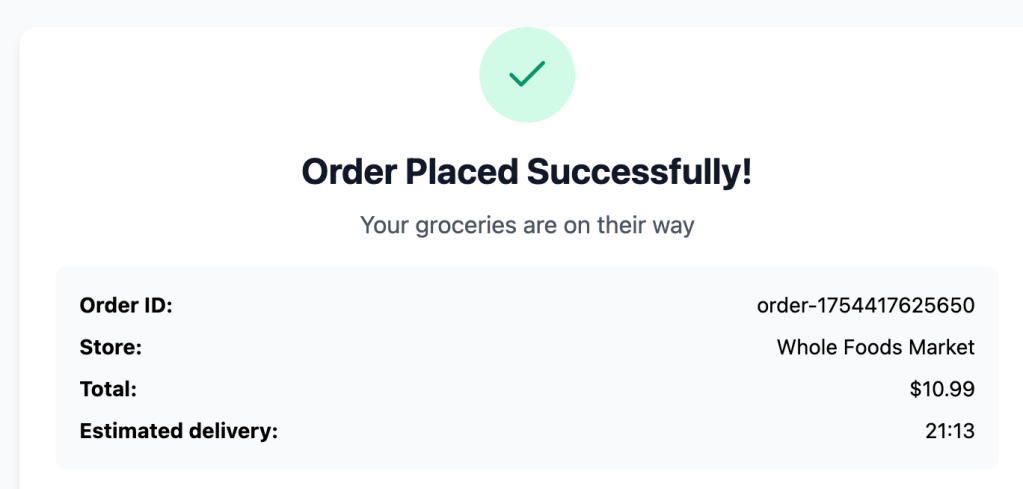Select the word "Successfully!" in the heading

coord(639,172)
